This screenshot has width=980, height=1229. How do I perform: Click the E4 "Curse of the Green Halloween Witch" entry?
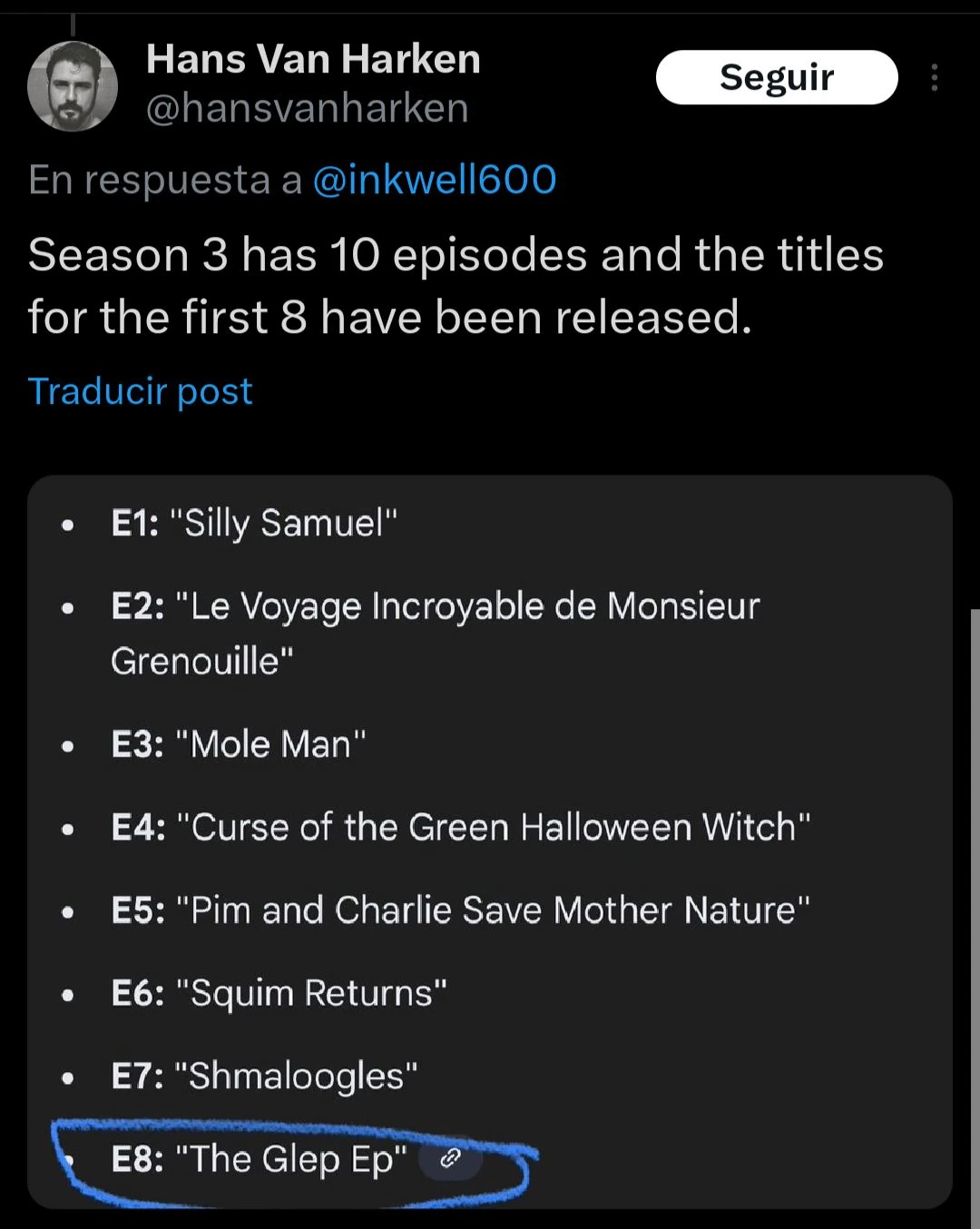460,828
